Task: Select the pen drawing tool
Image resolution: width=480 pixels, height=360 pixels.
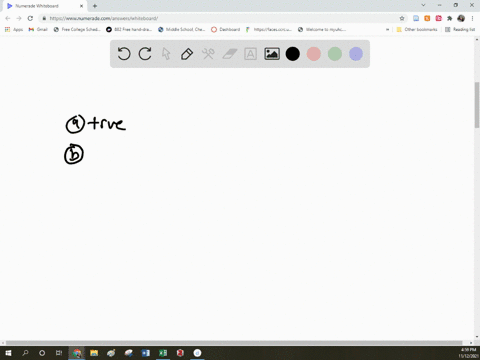Action: click(187, 54)
